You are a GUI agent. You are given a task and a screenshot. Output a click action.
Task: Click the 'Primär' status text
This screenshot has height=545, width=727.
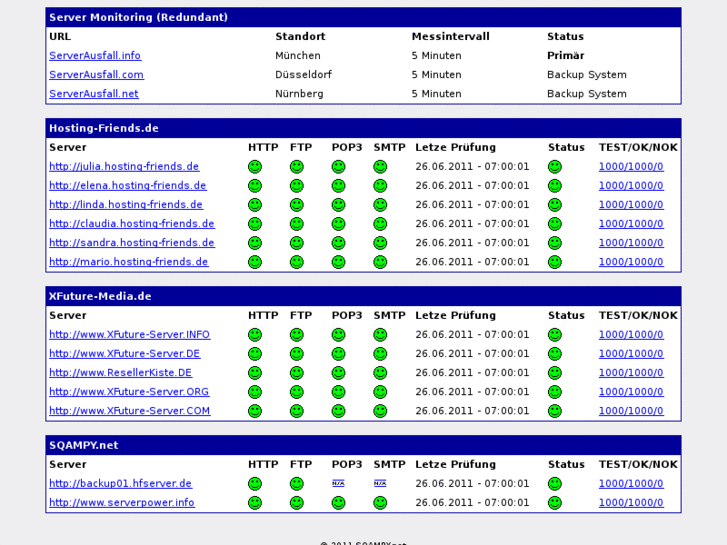click(x=566, y=56)
